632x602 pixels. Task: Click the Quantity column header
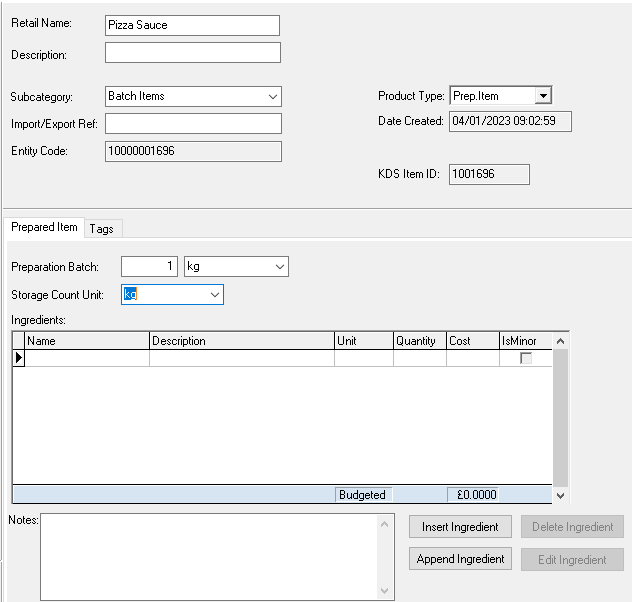(419, 341)
